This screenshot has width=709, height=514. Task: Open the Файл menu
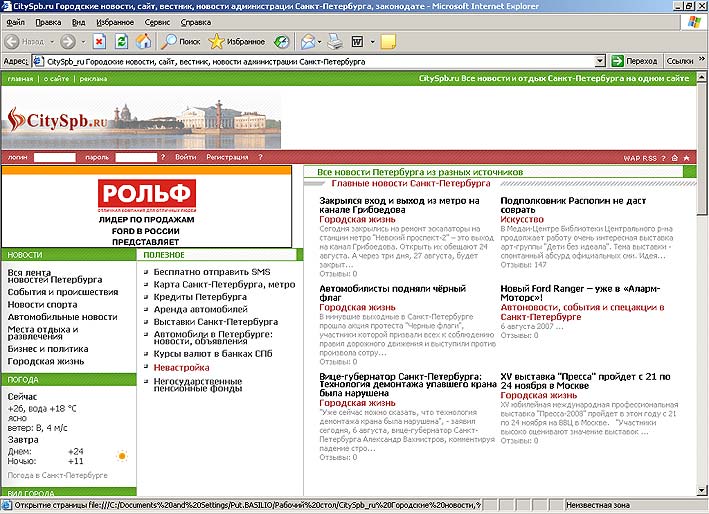(15, 22)
